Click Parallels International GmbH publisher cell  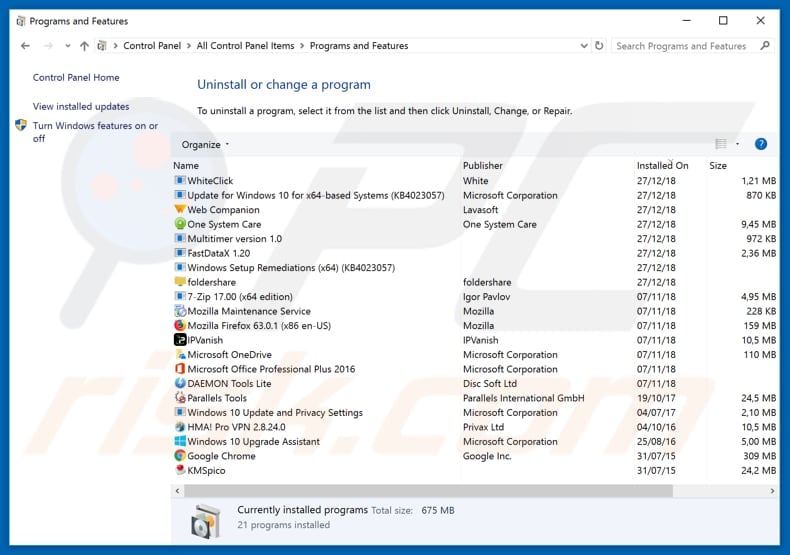523,398
